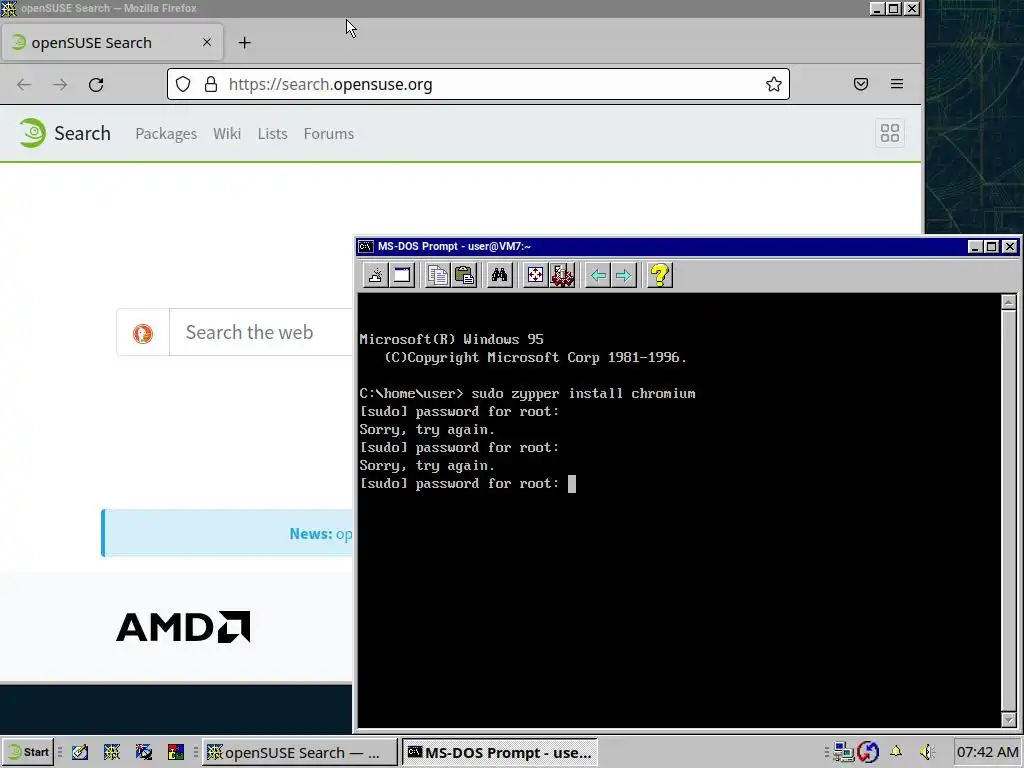The image size is (1024, 768).
Task: Open the Wiki navigation link
Action: point(227,133)
